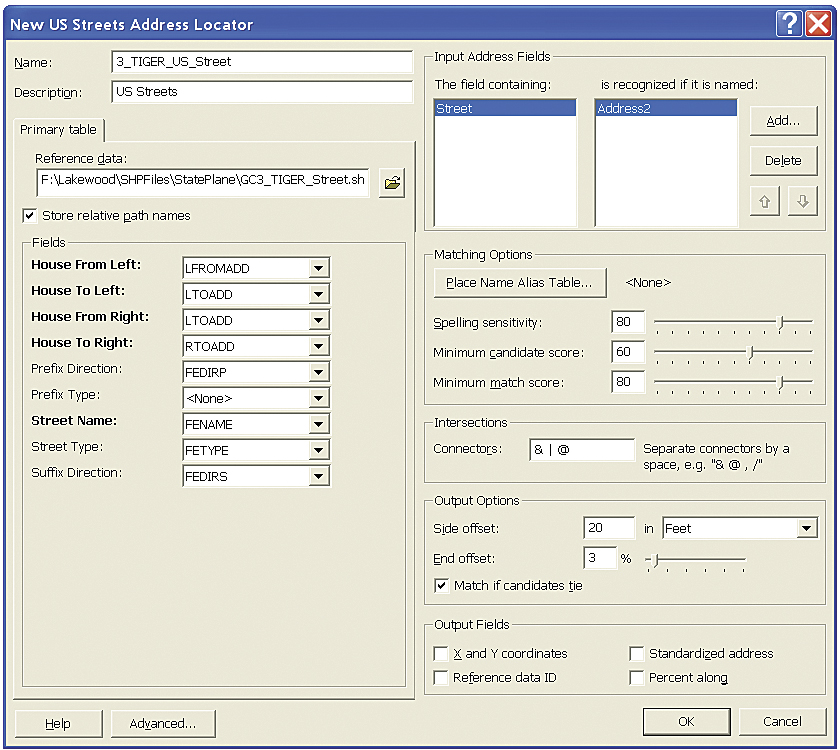Close the New US Streets Address Locator dialog
Image resolution: width=840 pixels, height=750 pixels.
(817, 23)
